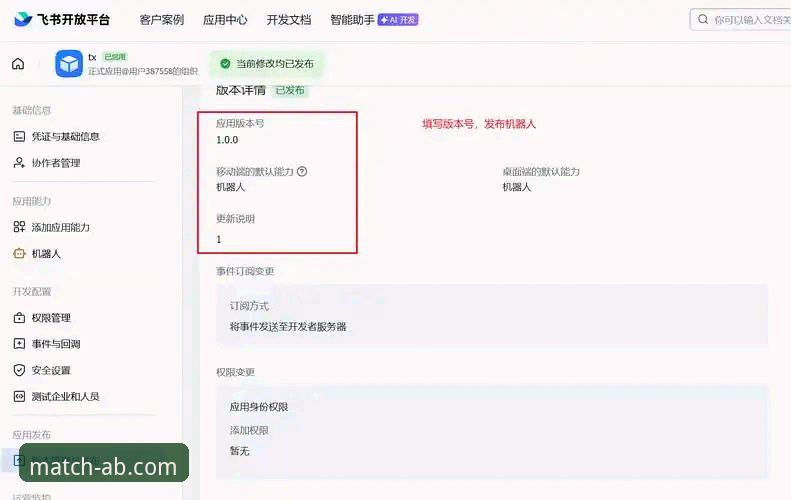The image size is (791, 500).
Task: Click the 机器人 robot icon
Action: tap(19, 253)
